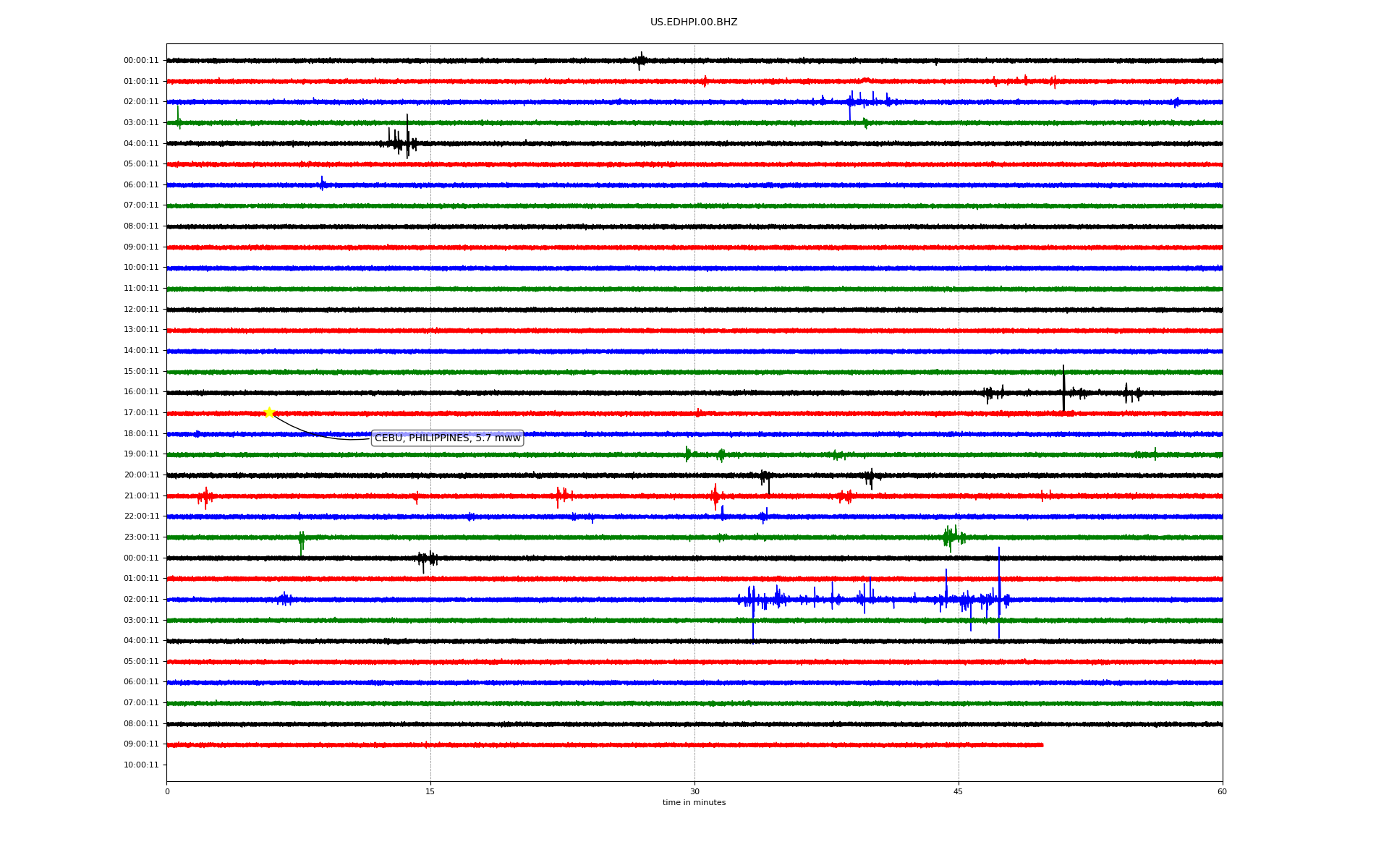Click the 60 minute x-axis tick label

[x=1222, y=792]
